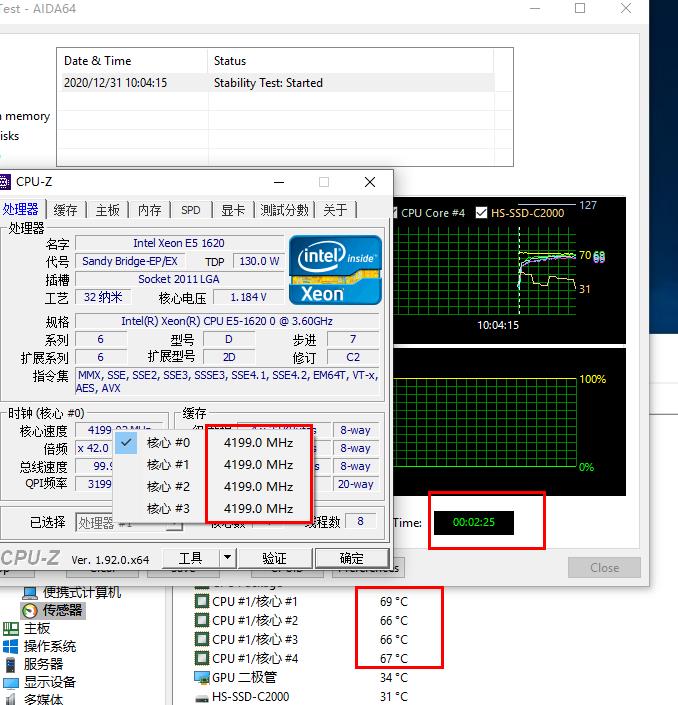Click the 确定 OK button
This screenshot has width=678, height=705.
tap(352, 558)
